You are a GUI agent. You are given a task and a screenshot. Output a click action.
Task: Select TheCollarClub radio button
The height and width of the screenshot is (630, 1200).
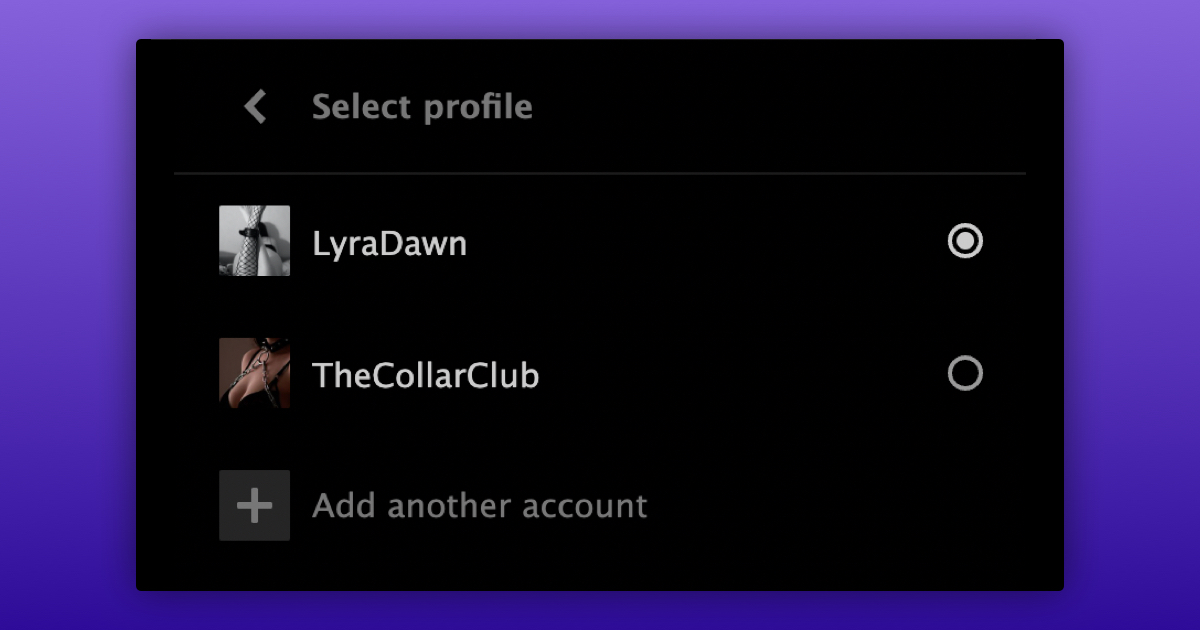point(965,374)
